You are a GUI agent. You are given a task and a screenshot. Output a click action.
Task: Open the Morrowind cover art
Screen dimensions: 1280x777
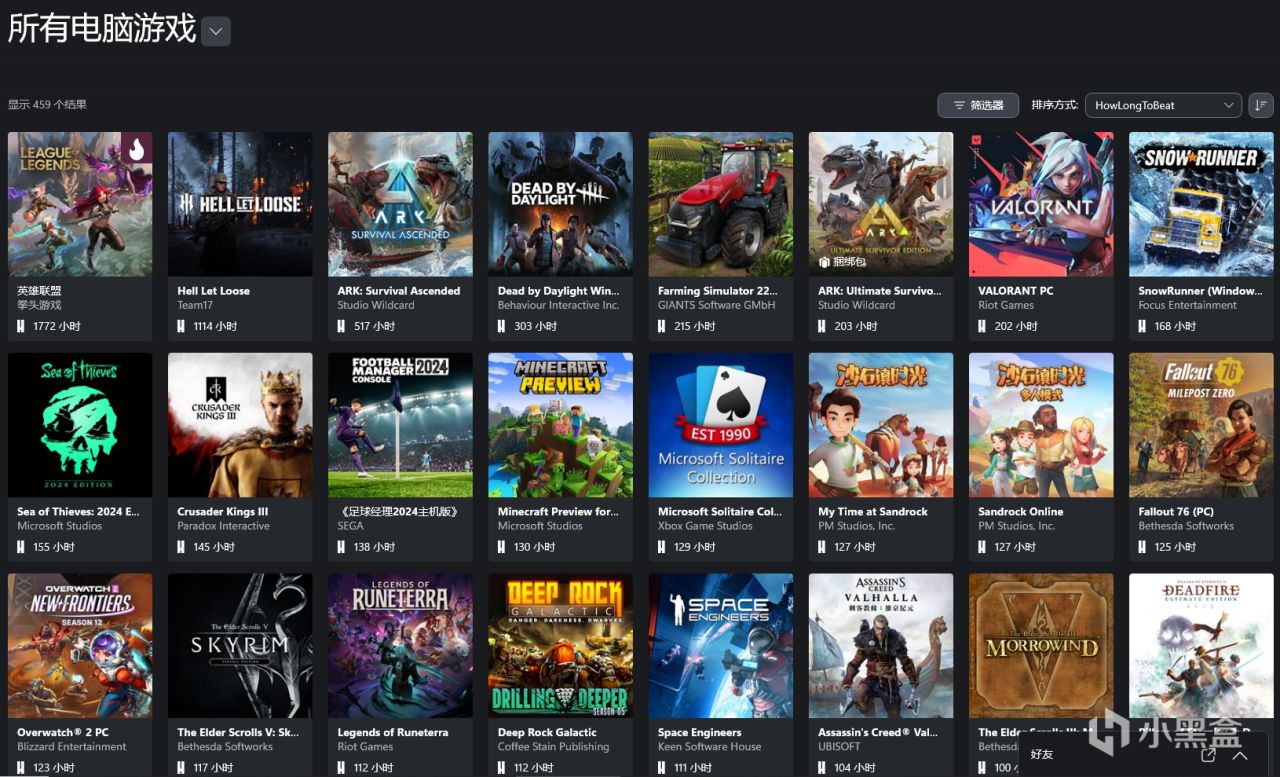point(1041,646)
